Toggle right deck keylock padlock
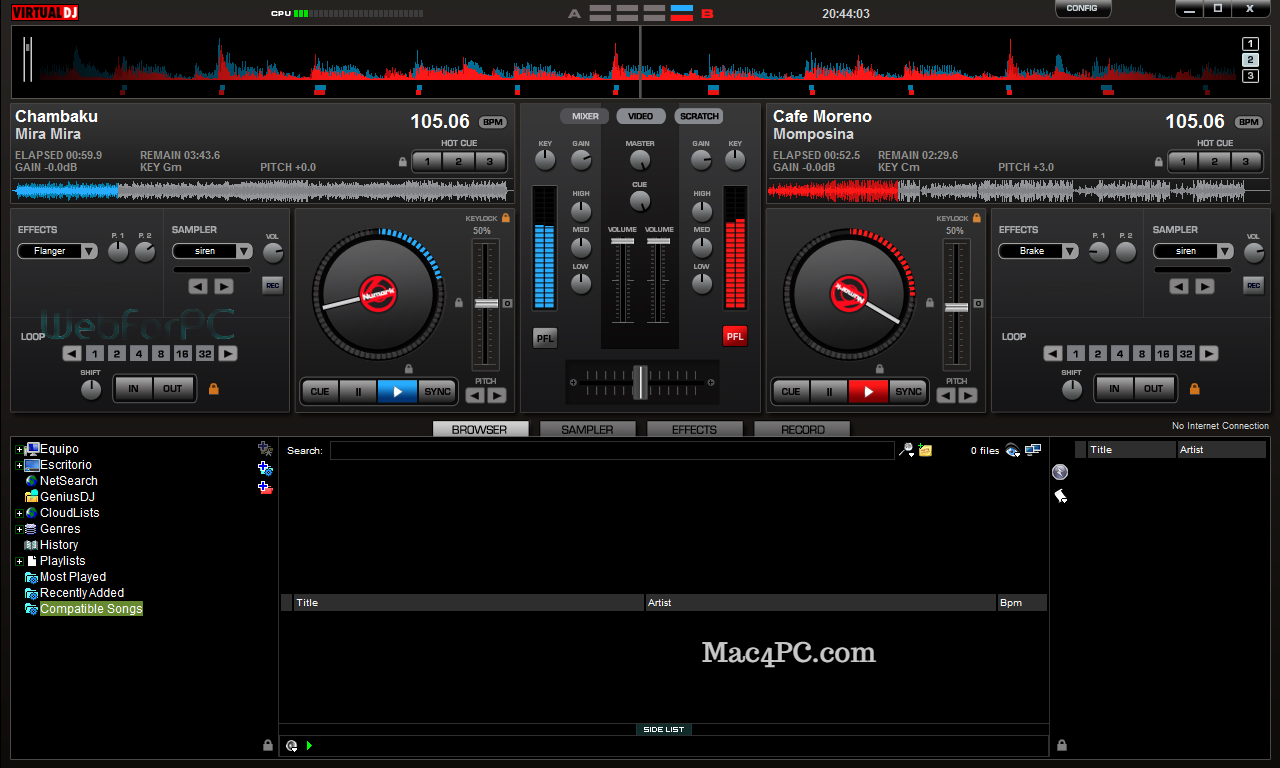Viewport: 1280px width, 768px height. [977, 218]
